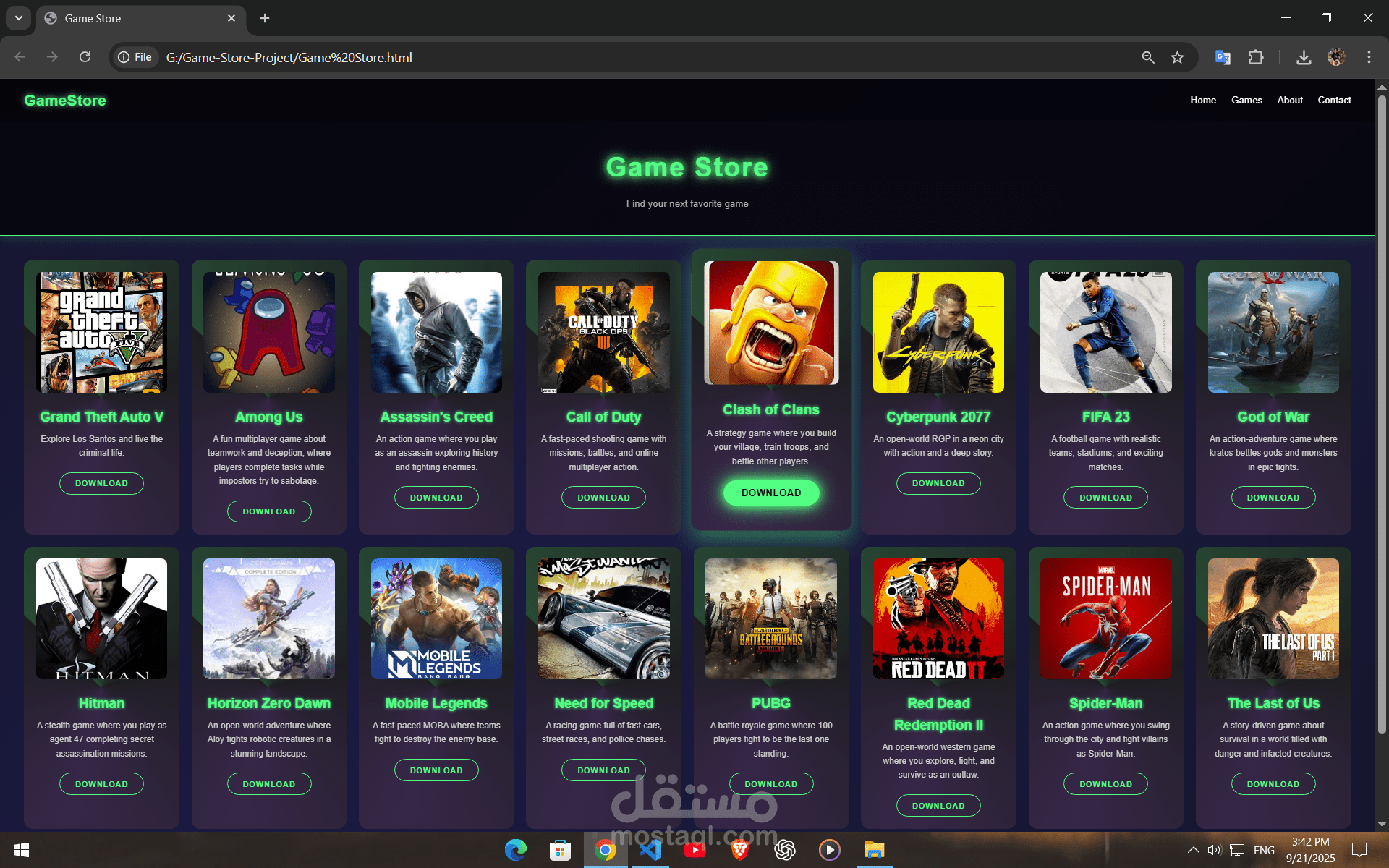Open the browser Downloads icon
The image size is (1389, 868).
[1304, 57]
